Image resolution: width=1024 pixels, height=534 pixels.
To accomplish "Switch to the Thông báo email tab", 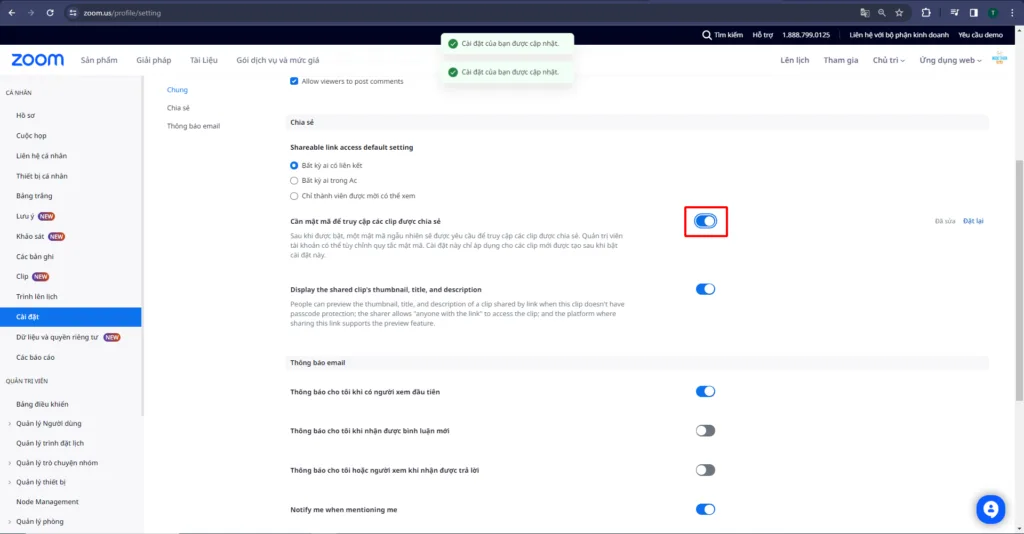I will 193,126.
